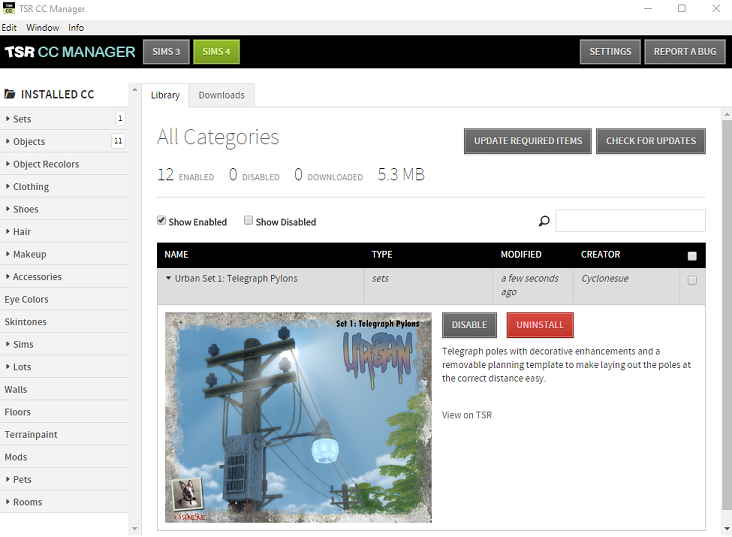The height and width of the screenshot is (537, 732).
Task: Switch to Sims 4 mode
Action: [216, 51]
